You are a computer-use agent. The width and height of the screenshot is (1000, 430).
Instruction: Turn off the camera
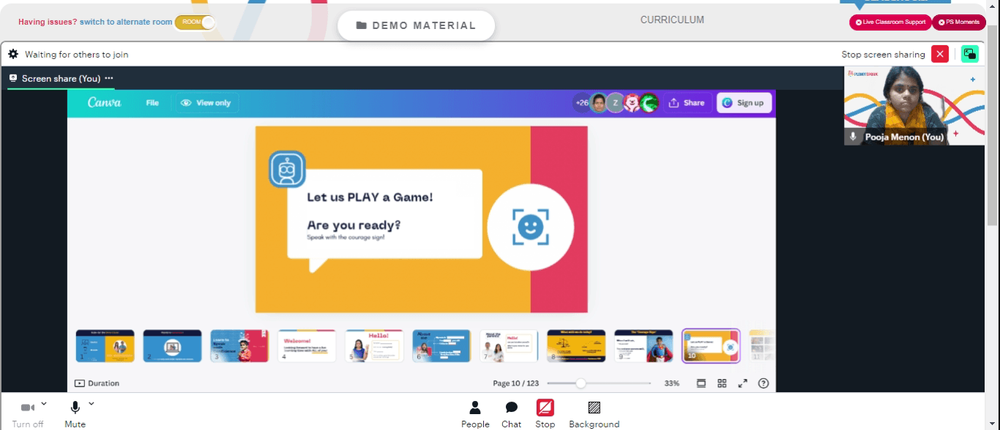[x=27, y=408]
